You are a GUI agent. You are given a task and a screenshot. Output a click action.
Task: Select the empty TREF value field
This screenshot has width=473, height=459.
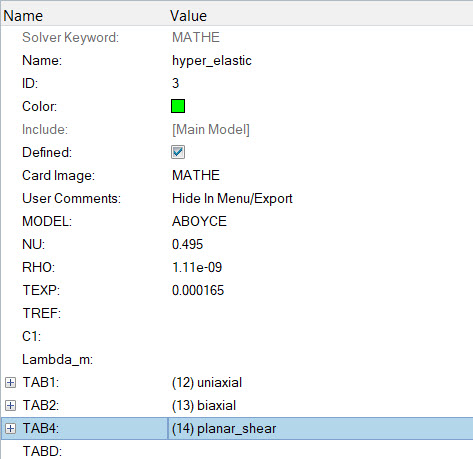click(x=320, y=313)
